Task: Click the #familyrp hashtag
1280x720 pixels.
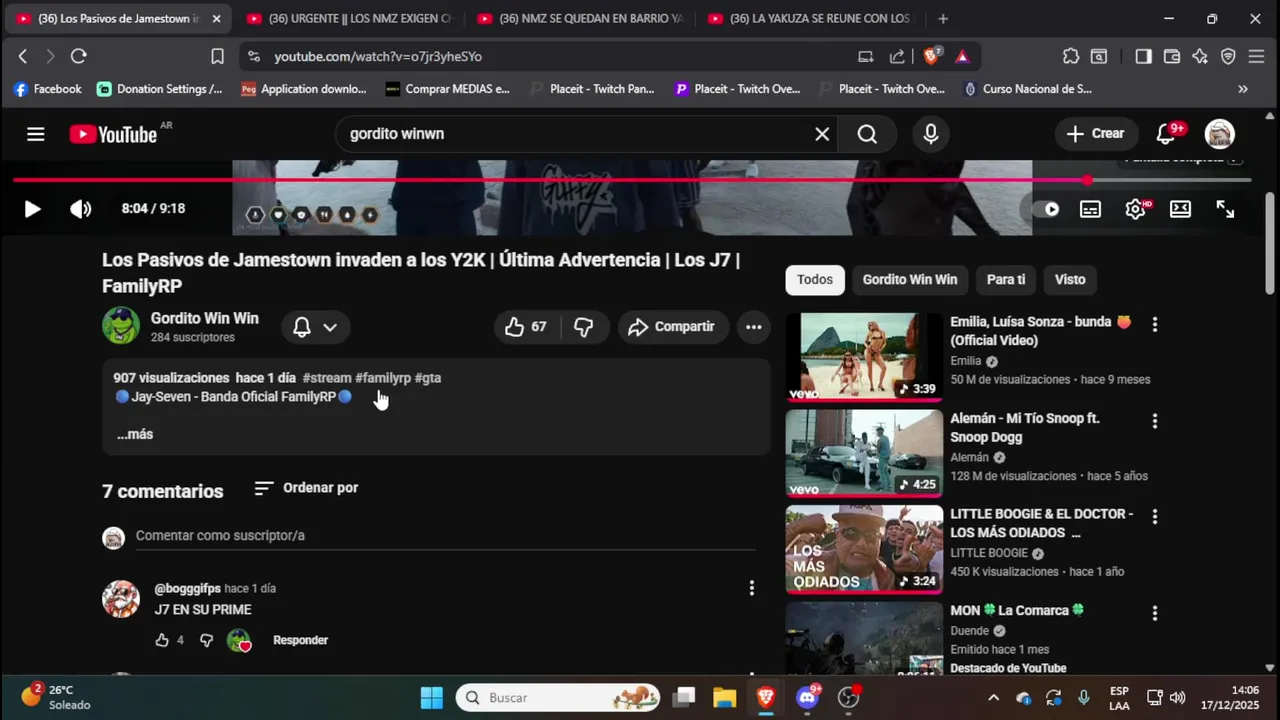Action: (x=383, y=378)
